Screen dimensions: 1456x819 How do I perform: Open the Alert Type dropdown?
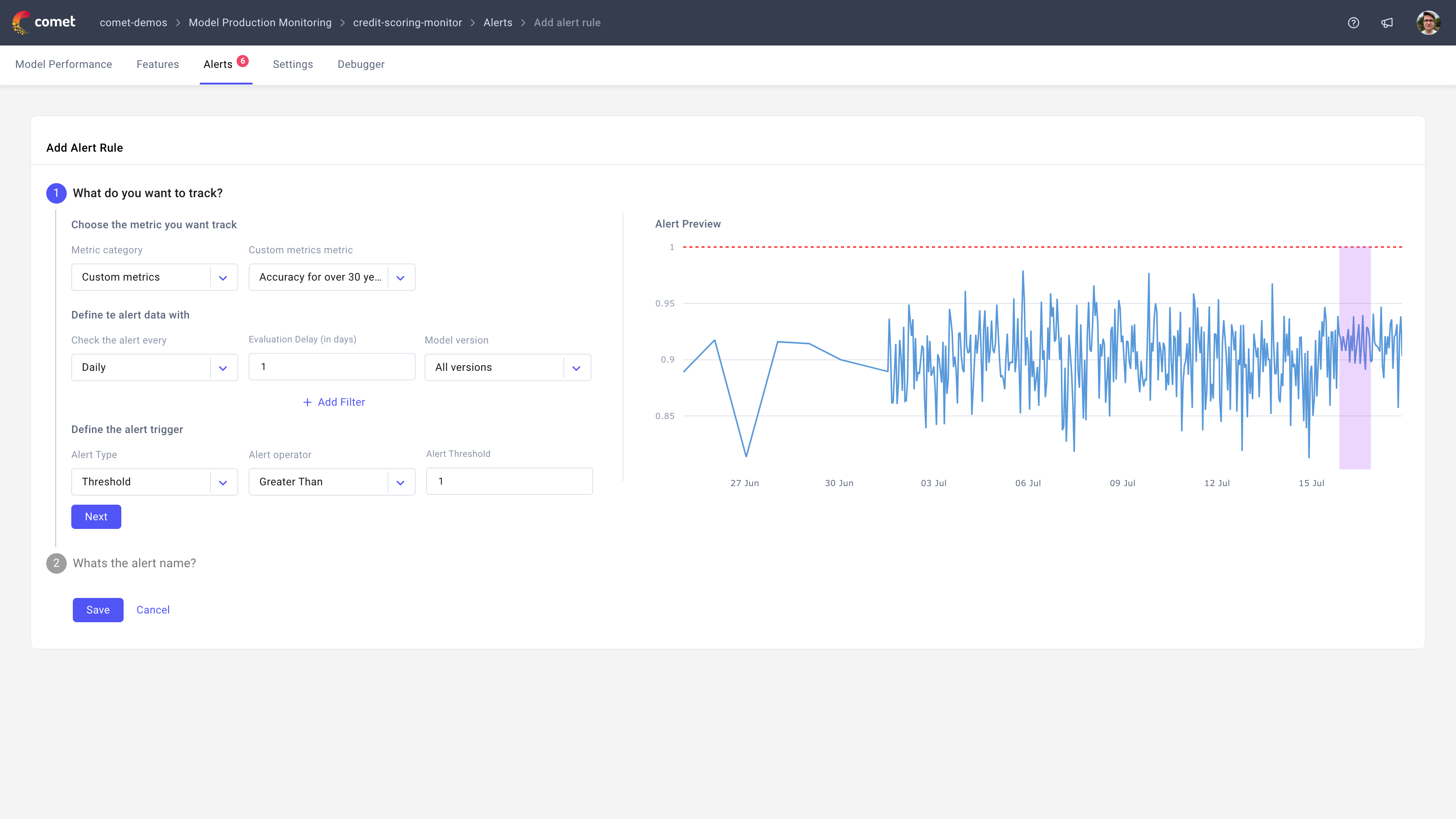154,482
